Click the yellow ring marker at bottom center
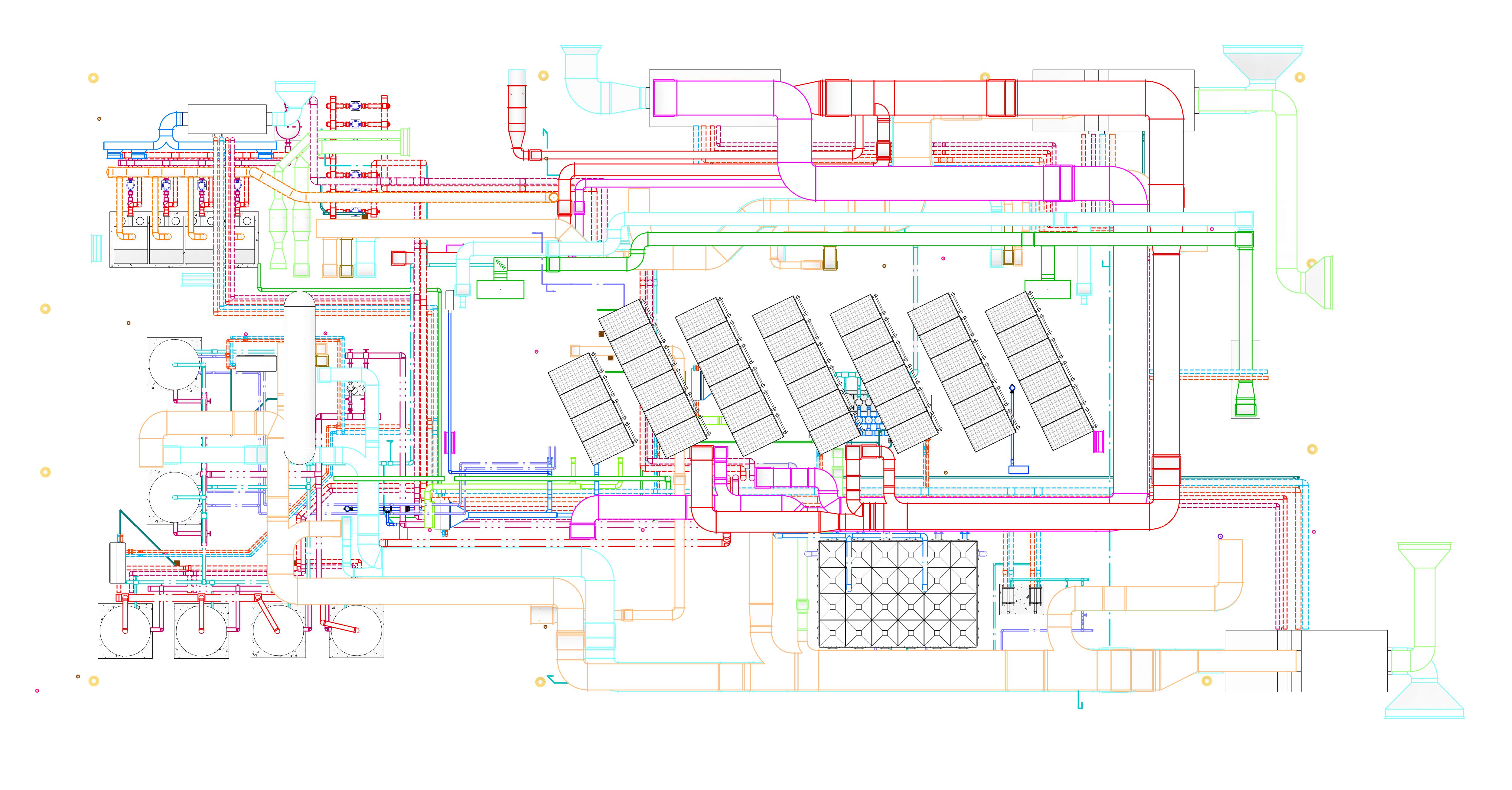The image size is (1512, 790). 541,681
